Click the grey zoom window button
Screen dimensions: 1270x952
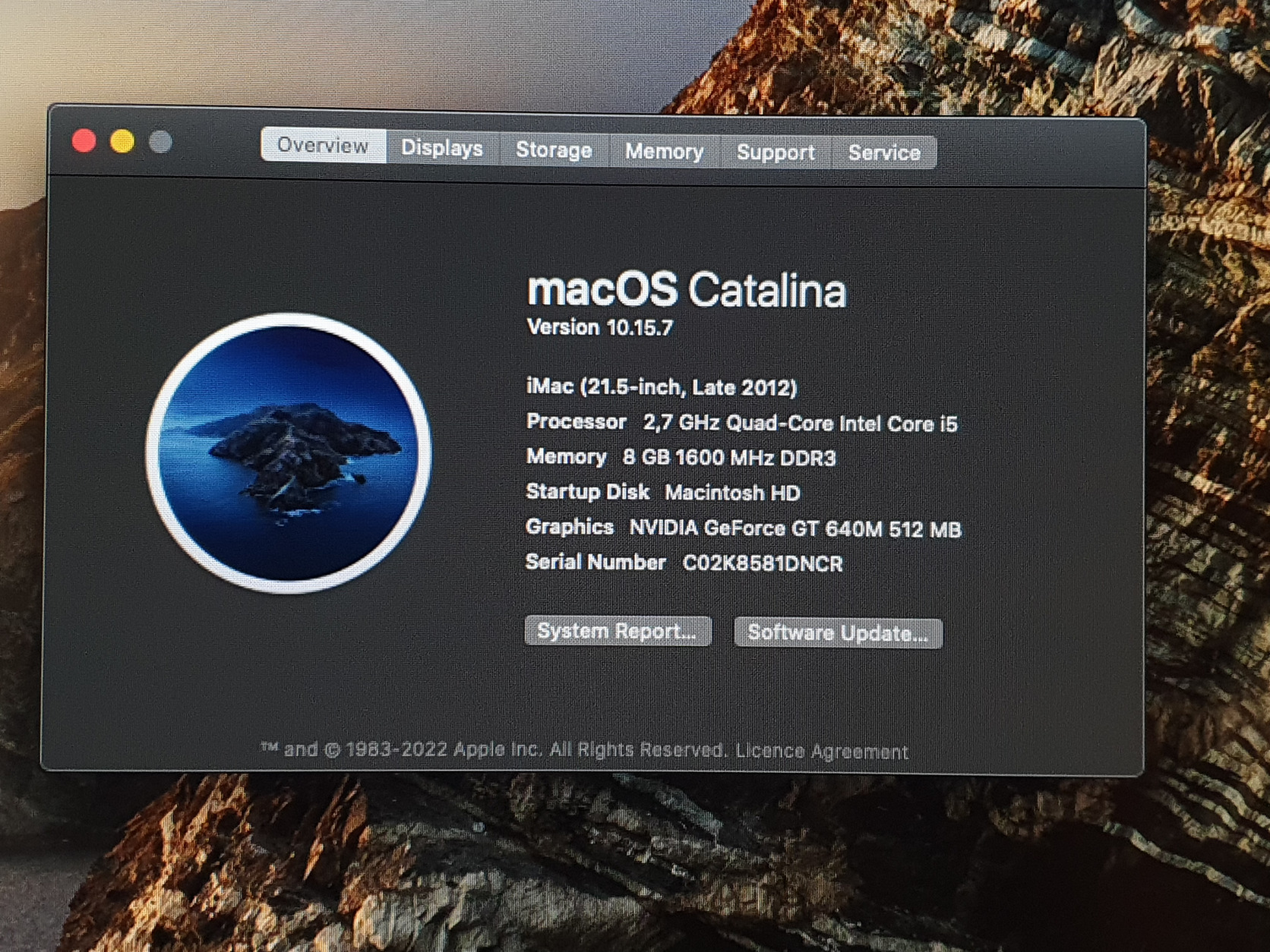160,142
